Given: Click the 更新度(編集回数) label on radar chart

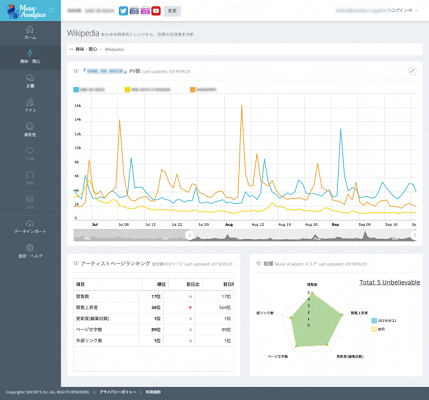Looking at the screenshot, I should click(x=350, y=357).
